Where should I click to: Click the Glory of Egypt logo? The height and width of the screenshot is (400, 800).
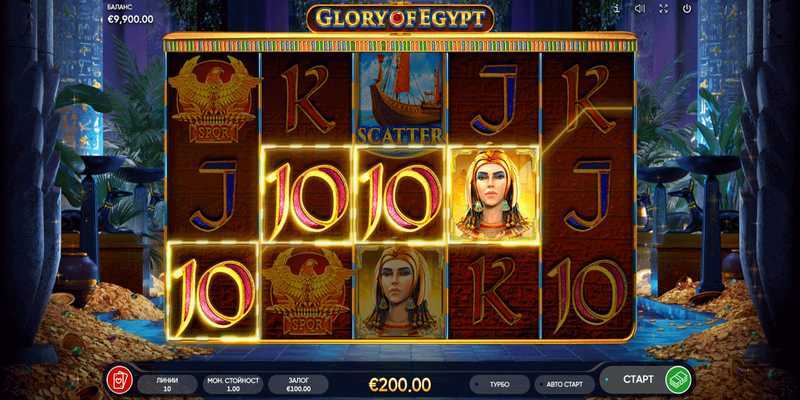pos(400,18)
